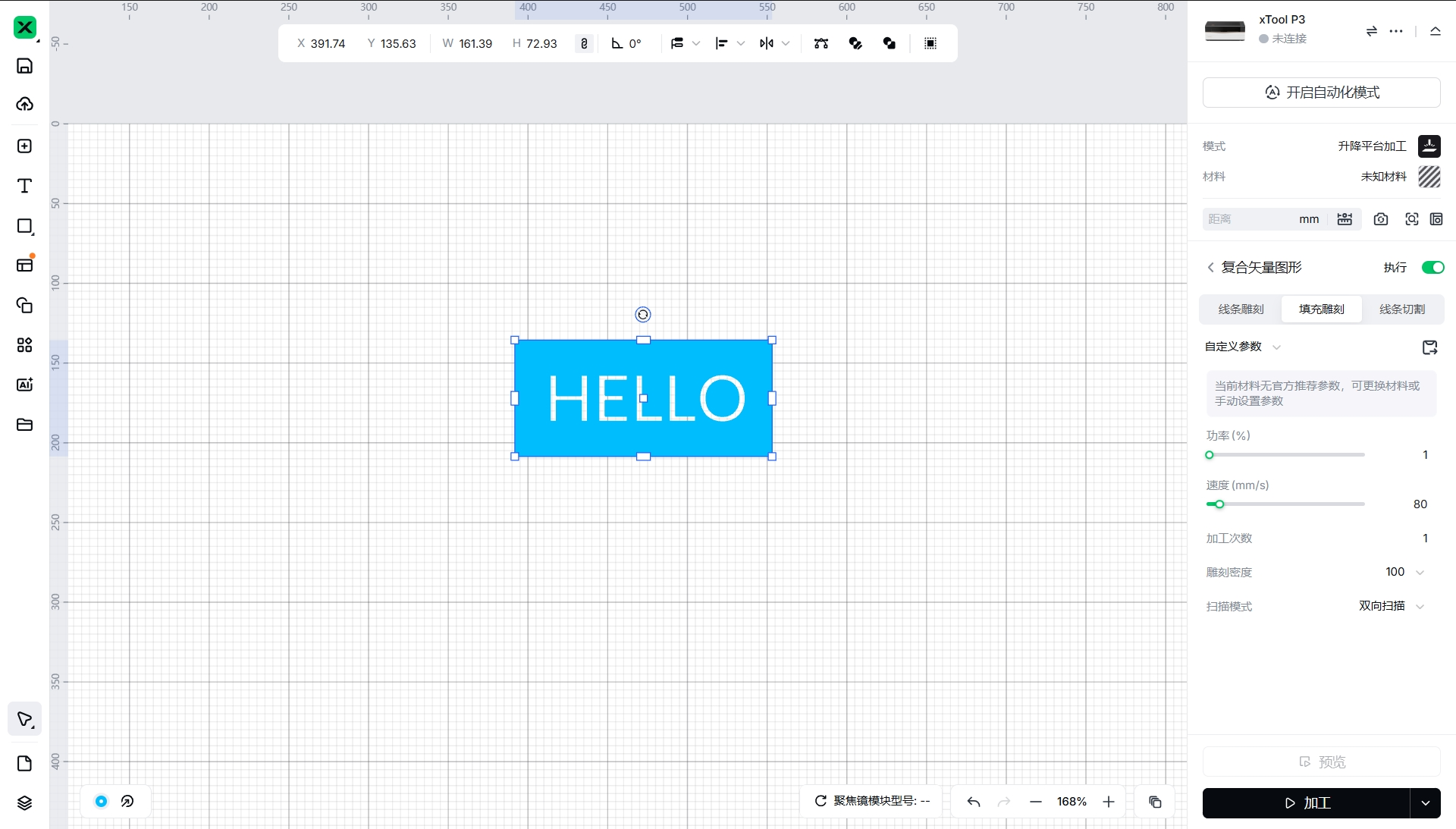Open the 扫描模式 scan mode dropdown

coord(1392,606)
